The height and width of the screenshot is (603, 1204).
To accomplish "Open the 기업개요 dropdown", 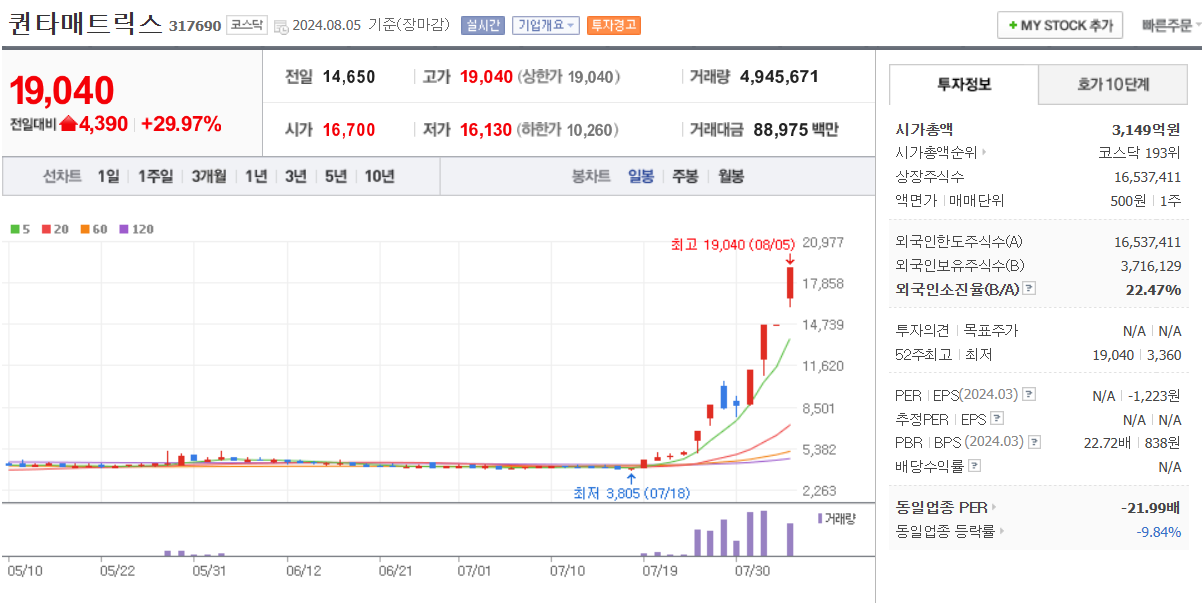I will point(545,25).
